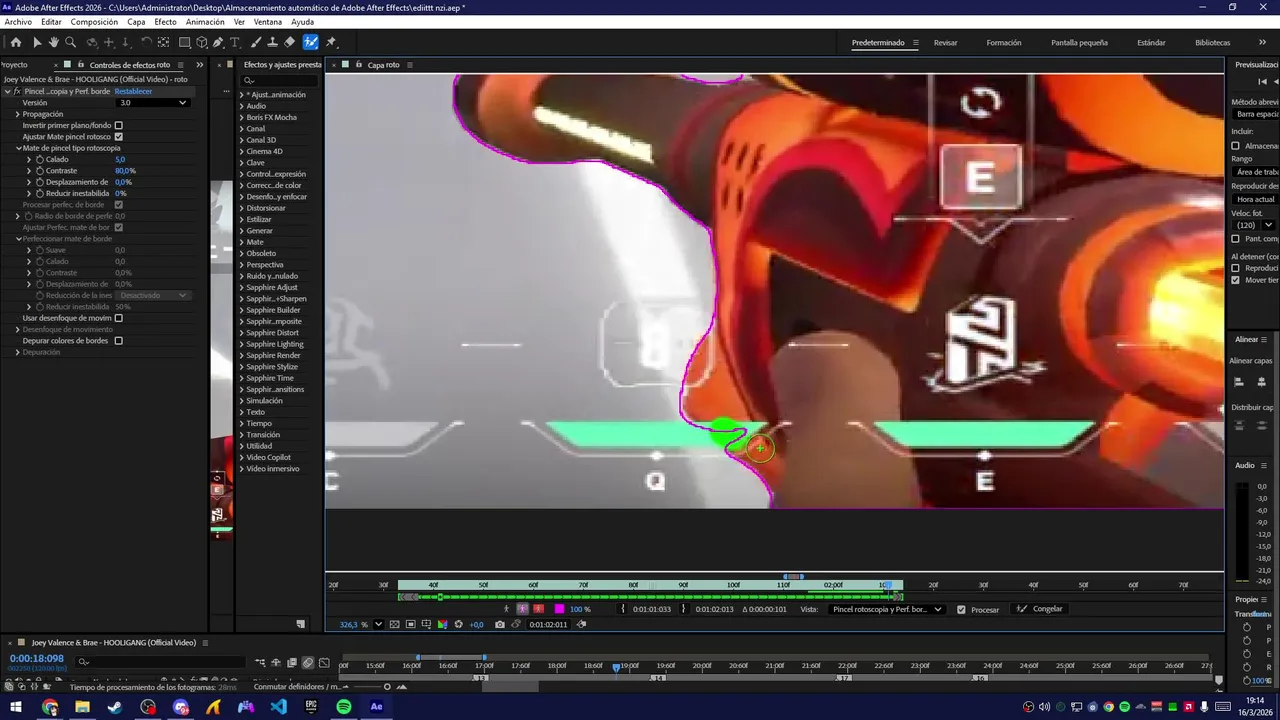
Task: Click the Congelar button
Action: point(1040,609)
